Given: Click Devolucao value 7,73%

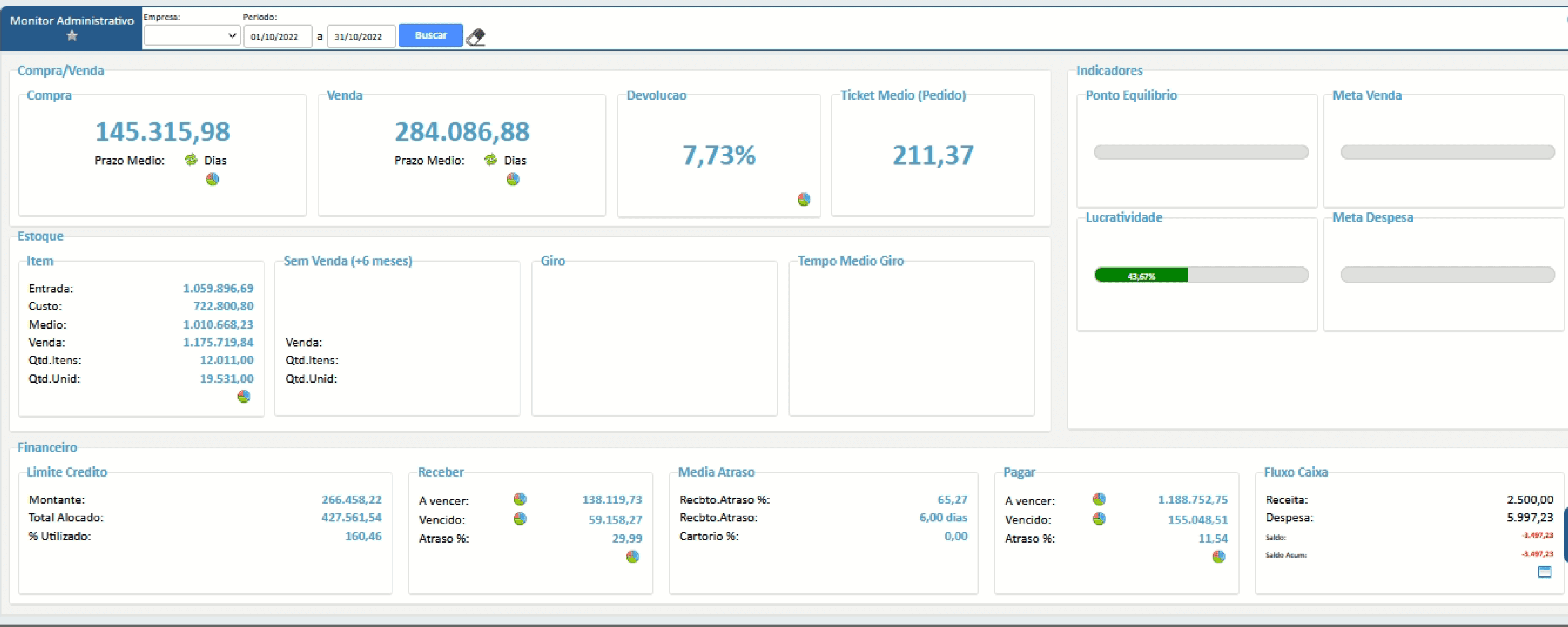Looking at the screenshot, I should [719, 155].
